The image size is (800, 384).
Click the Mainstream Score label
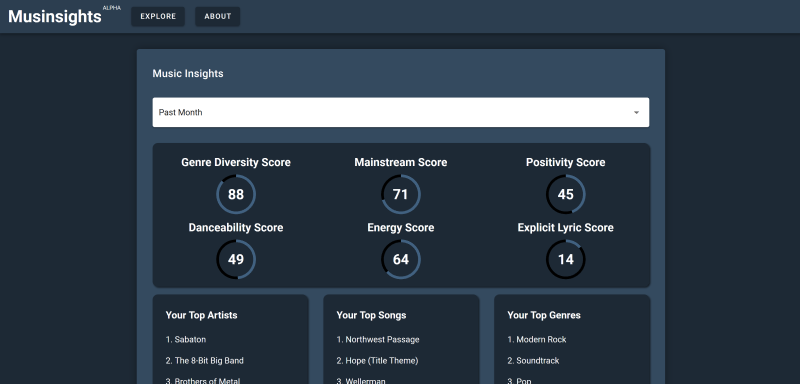pyautogui.click(x=401, y=162)
